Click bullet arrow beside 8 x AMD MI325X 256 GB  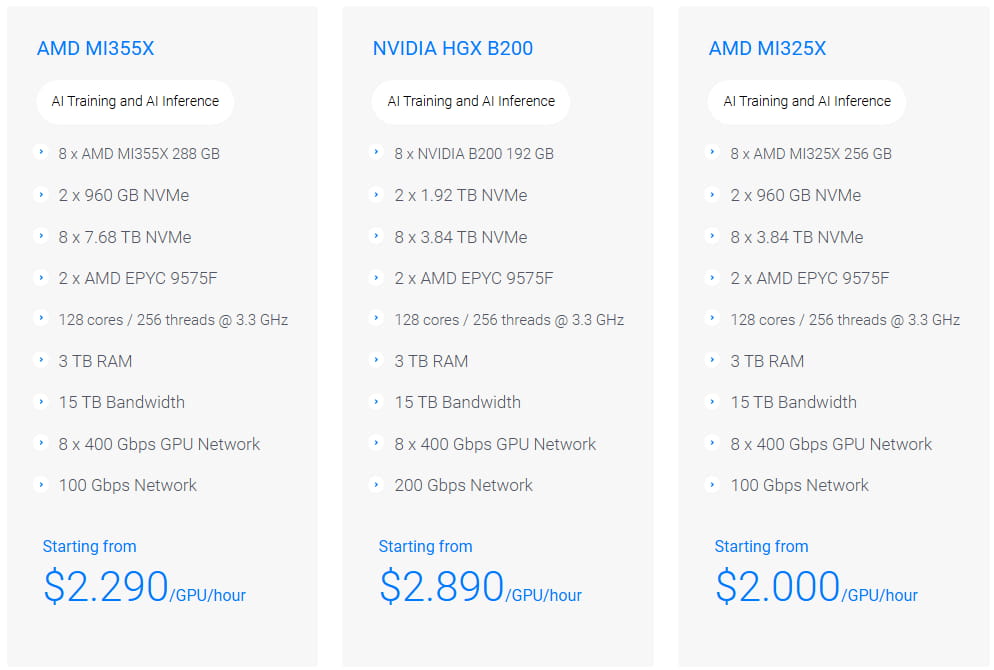(714, 153)
